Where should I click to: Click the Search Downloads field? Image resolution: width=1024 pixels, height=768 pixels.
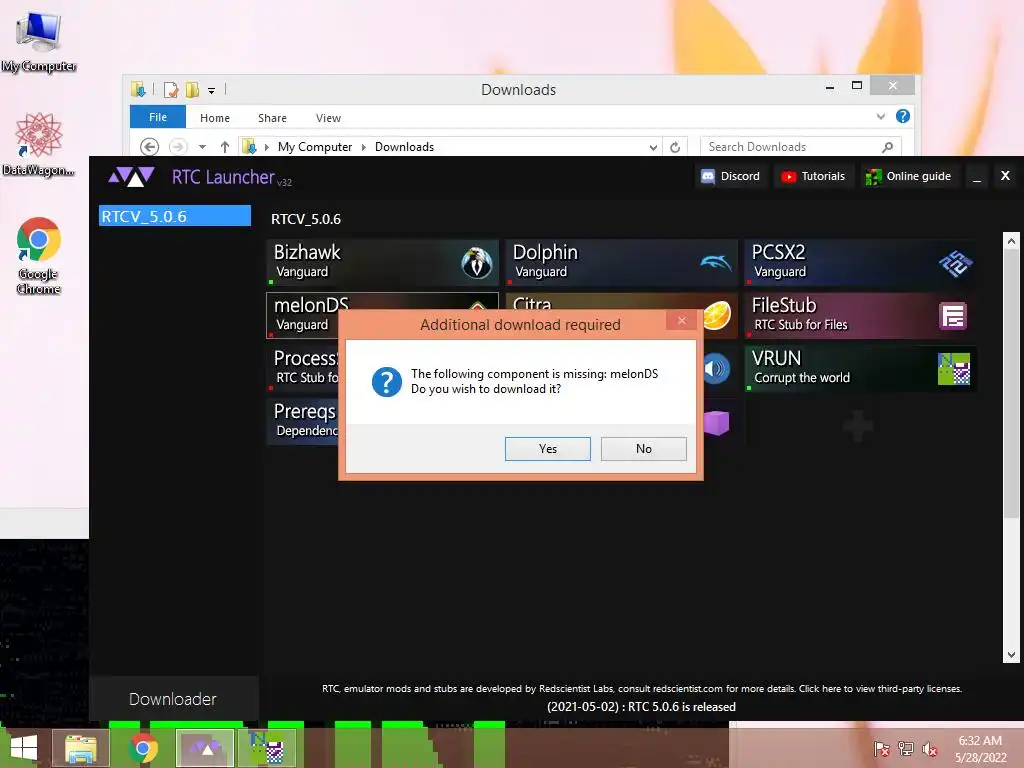click(800, 147)
